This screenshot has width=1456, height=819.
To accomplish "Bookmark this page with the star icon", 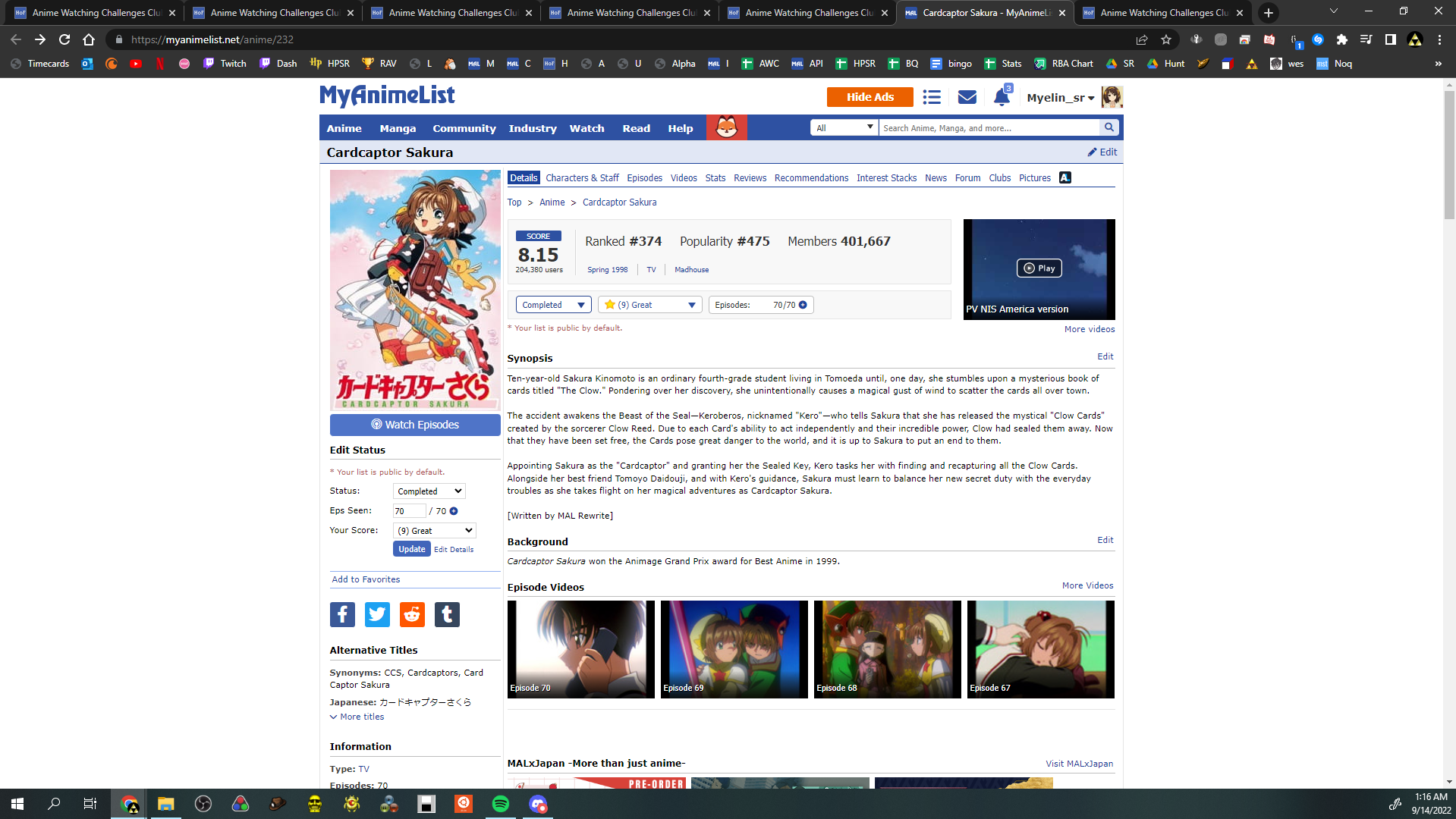I will [1166, 39].
